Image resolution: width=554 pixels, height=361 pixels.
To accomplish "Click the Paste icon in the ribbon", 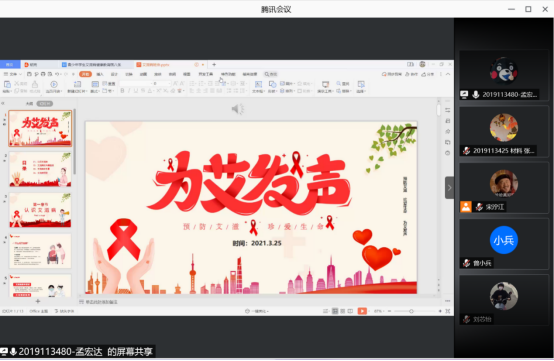I will [x=7, y=84].
